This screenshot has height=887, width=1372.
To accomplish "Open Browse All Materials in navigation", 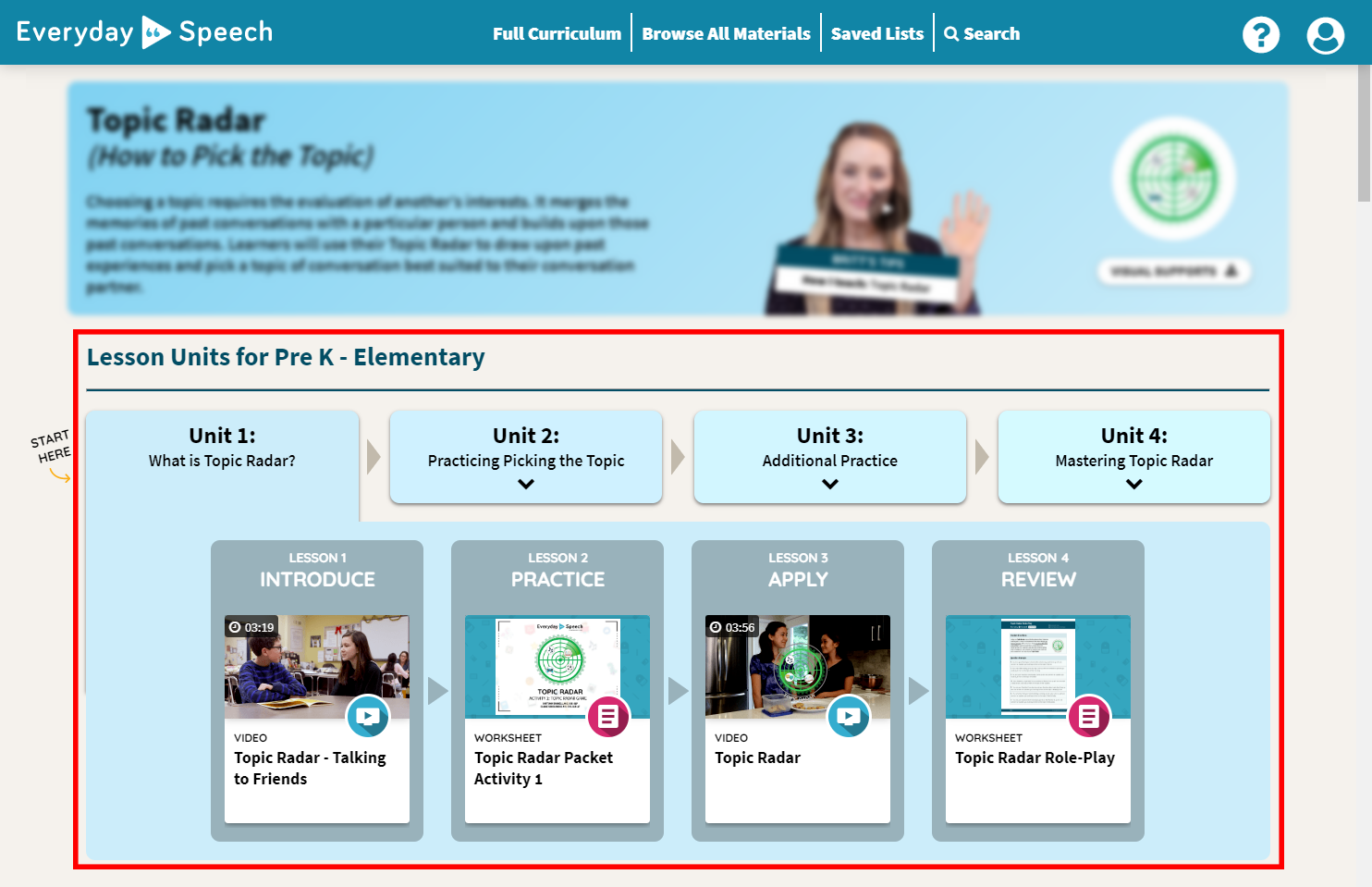I will click(x=726, y=33).
